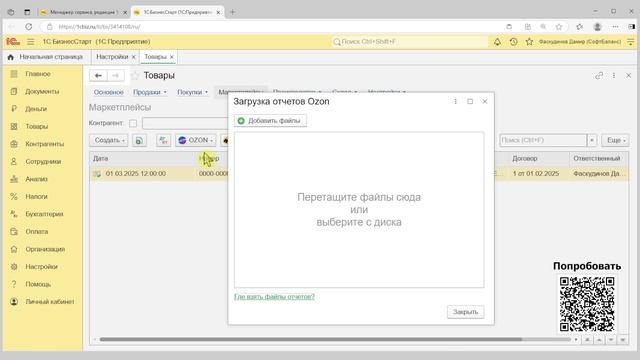Get link to Товары page icon
This screenshot has width=640, height=360.
click(599, 76)
